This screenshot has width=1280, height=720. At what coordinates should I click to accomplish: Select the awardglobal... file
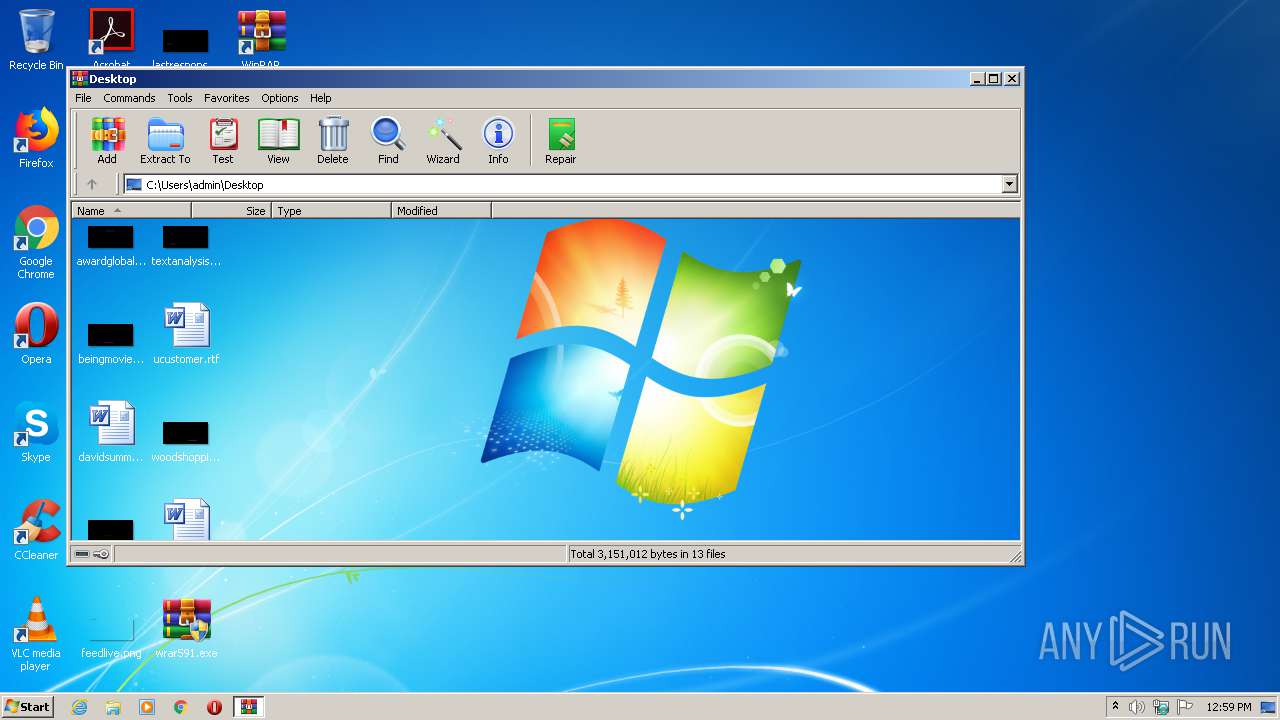point(111,246)
